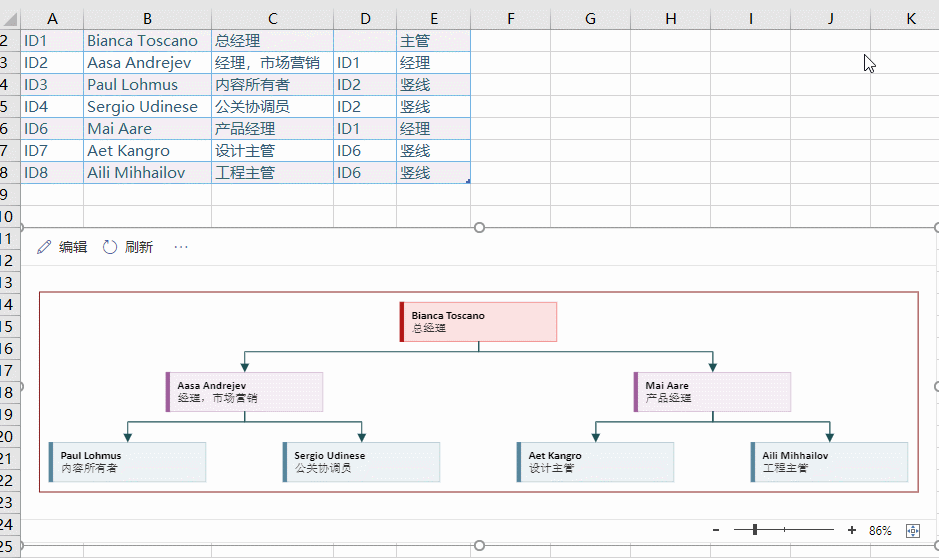The width and height of the screenshot is (939, 558).
Task: Click cell with Sergio Udinese in table
Action: pos(147,107)
